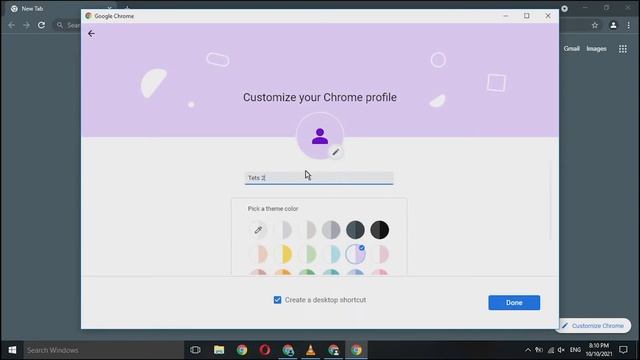Select the light green theme color
Viewport: 640px width, 360px height.
pos(307,254)
